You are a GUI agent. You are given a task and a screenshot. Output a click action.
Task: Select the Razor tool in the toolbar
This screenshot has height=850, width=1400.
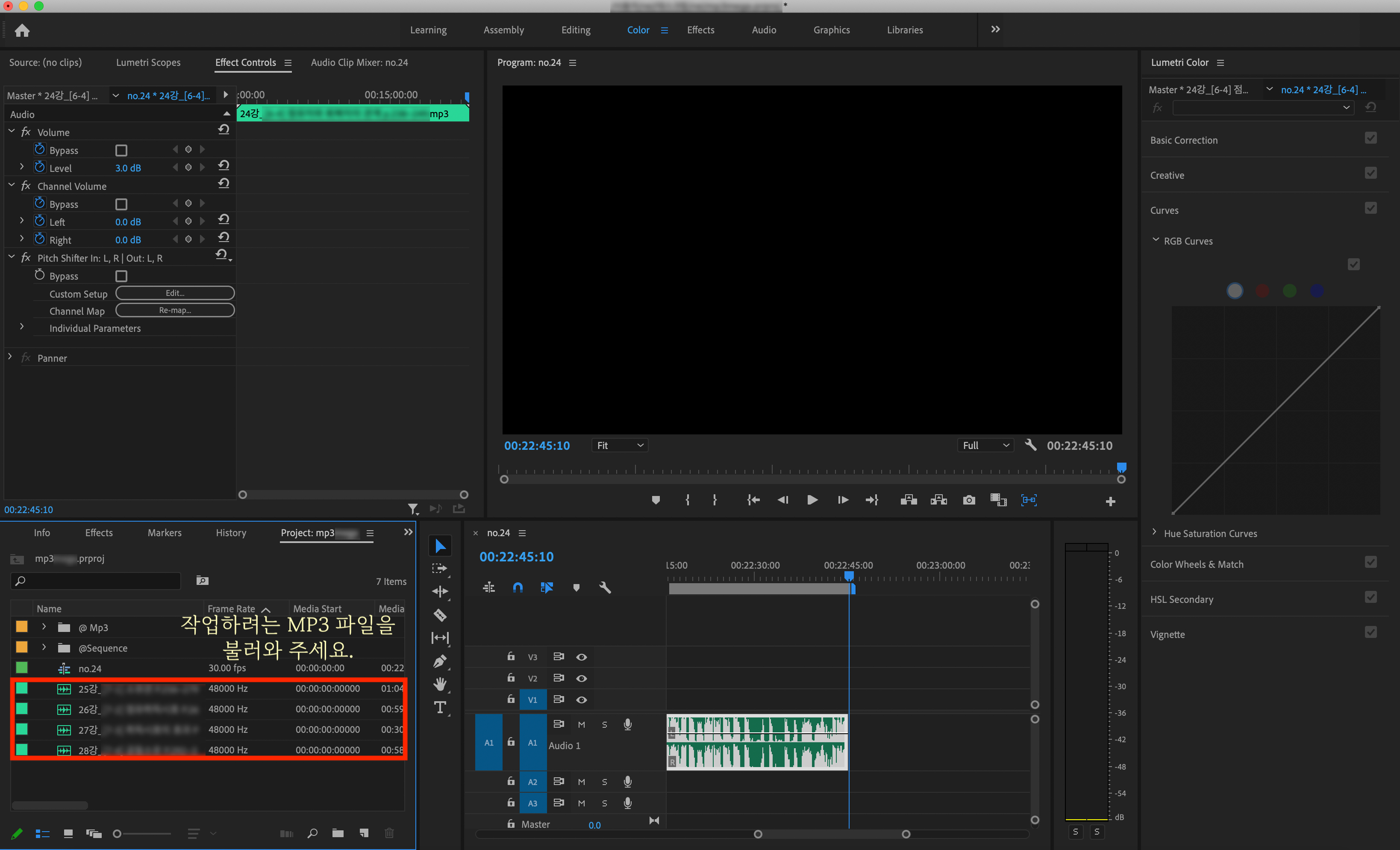(x=440, y=614)
